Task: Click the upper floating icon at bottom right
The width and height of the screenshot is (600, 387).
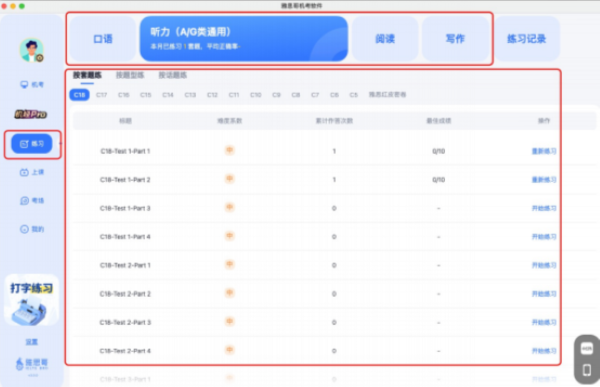Action: (587, 349)
